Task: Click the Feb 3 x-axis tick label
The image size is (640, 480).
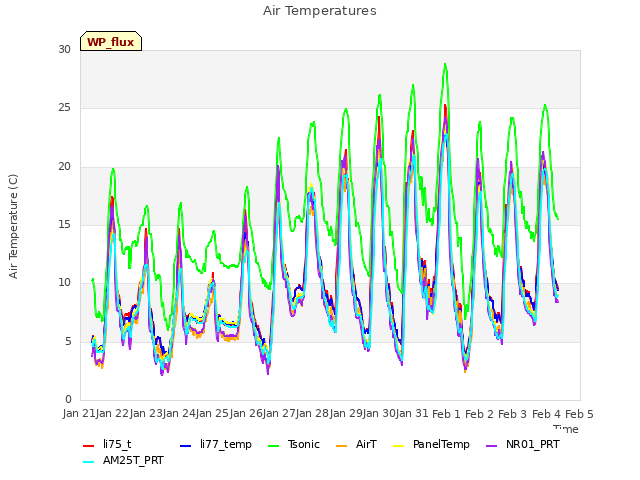Action: 513,414
